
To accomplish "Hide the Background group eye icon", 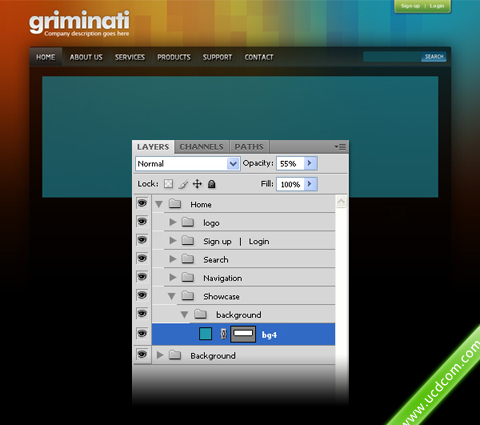I will tap(142, 355).
